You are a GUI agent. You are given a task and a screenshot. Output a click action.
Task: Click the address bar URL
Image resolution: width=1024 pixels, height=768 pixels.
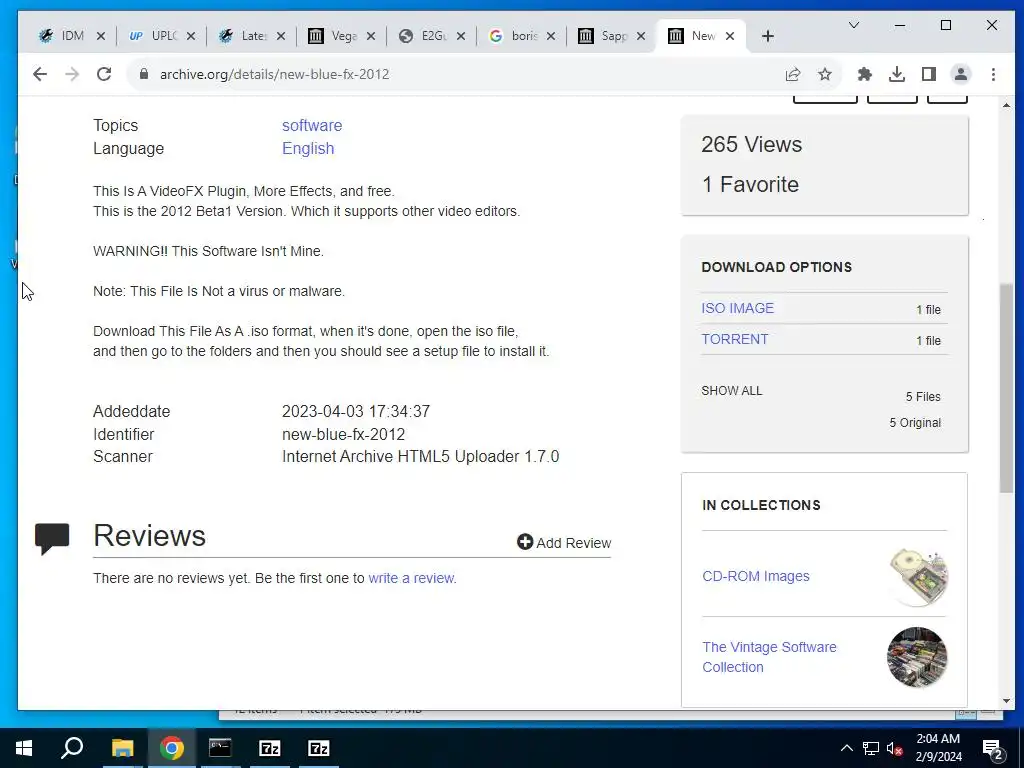(274, 74)
